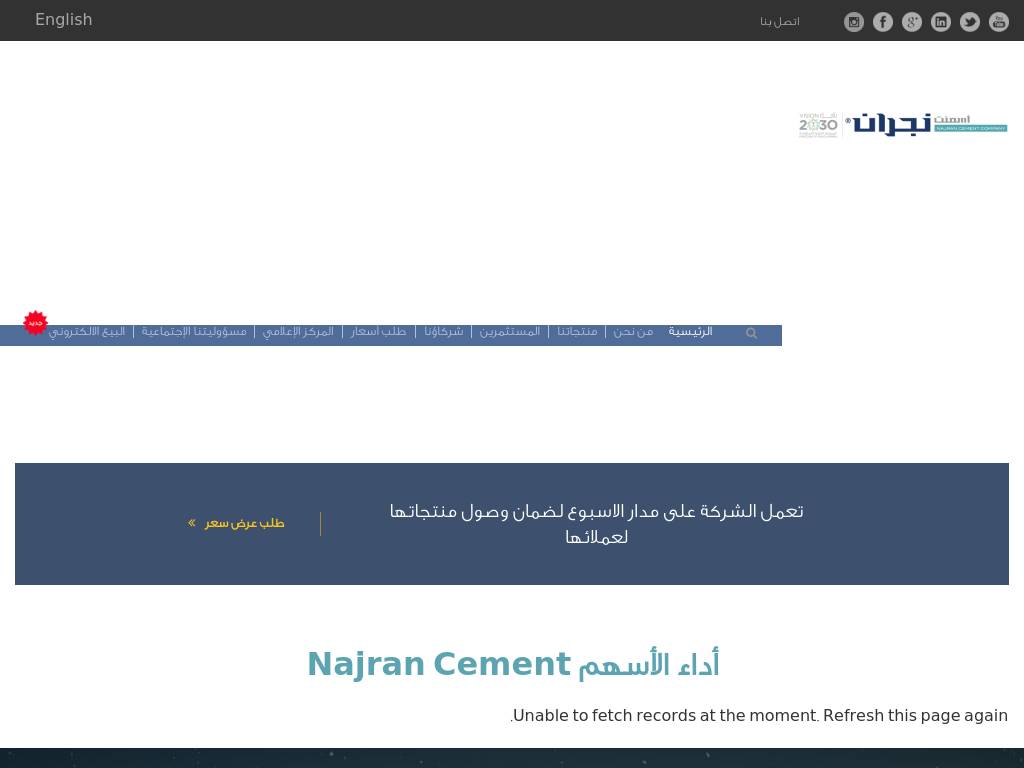Open the Facebook social icon
The height and width of the screenshot is (768, 1024).
point(883,22)
